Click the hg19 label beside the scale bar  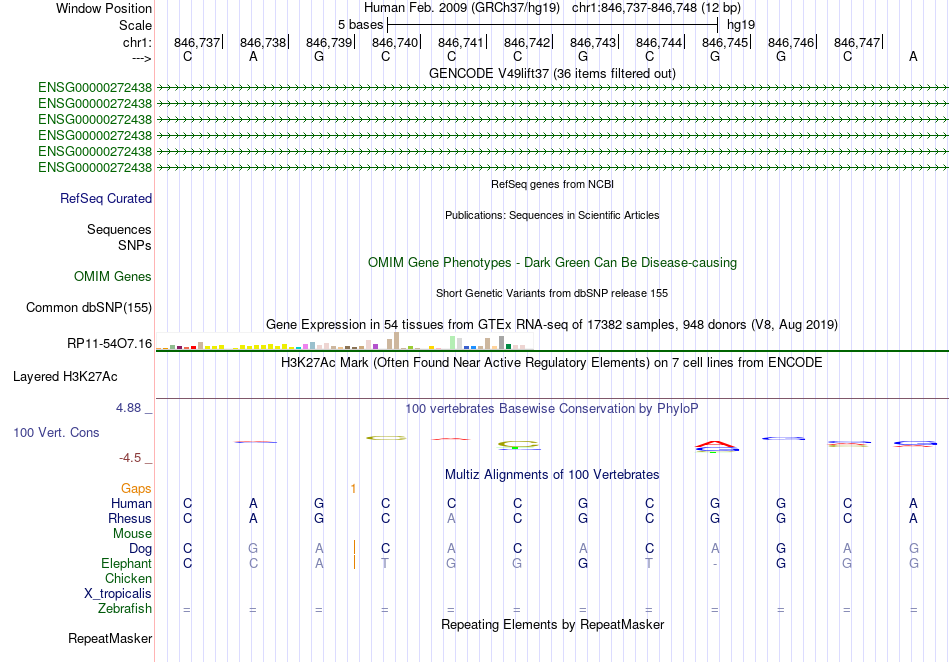[x=741, y=25]
